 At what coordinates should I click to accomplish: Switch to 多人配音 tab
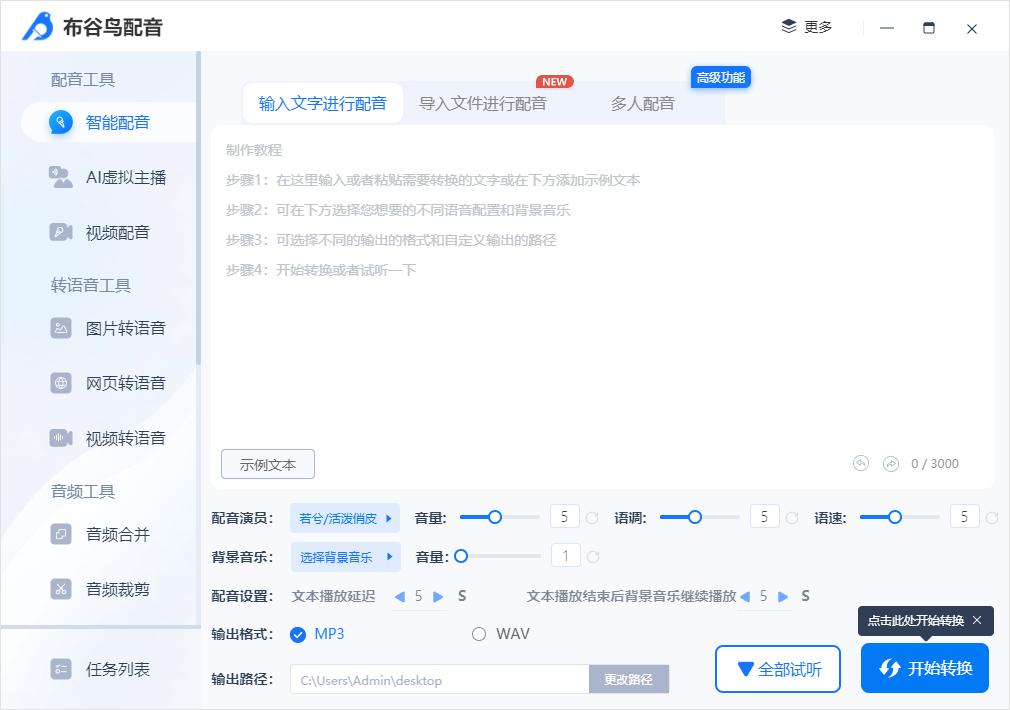pyautogui.click(x=642, y=103)
